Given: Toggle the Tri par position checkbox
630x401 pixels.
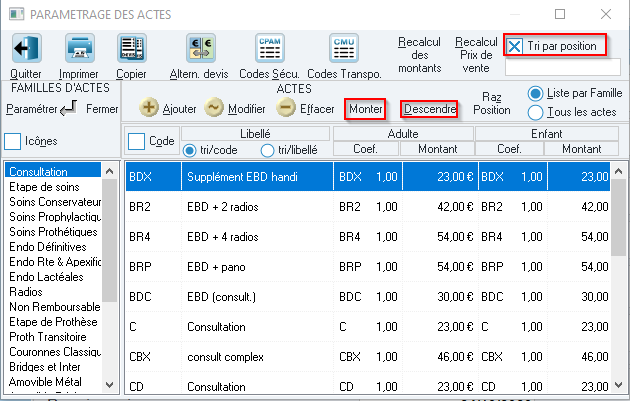Looking at the screenshot, I should [x=514, y=46].
